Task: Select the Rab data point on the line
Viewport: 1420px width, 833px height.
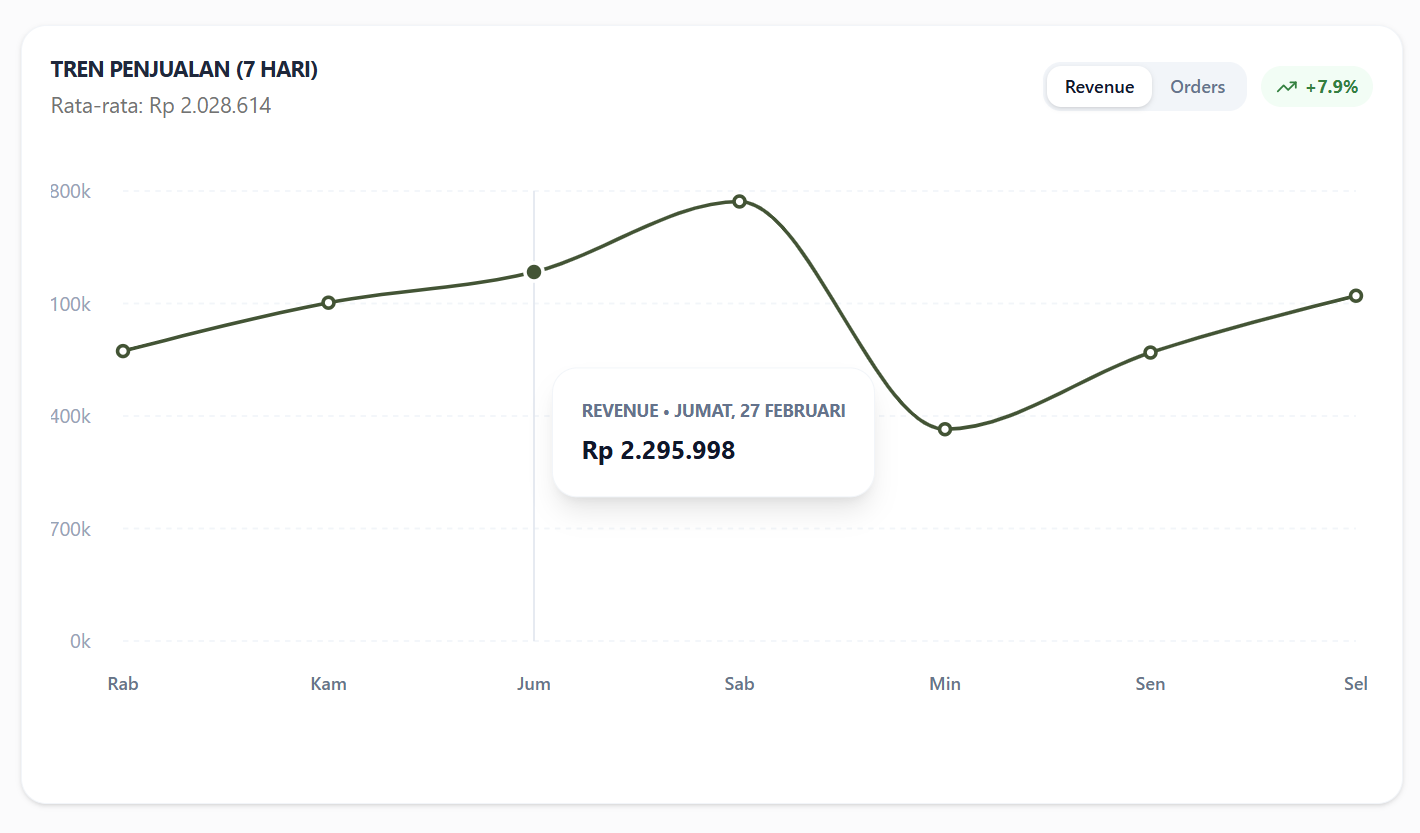Action: [x=123, y=351]
